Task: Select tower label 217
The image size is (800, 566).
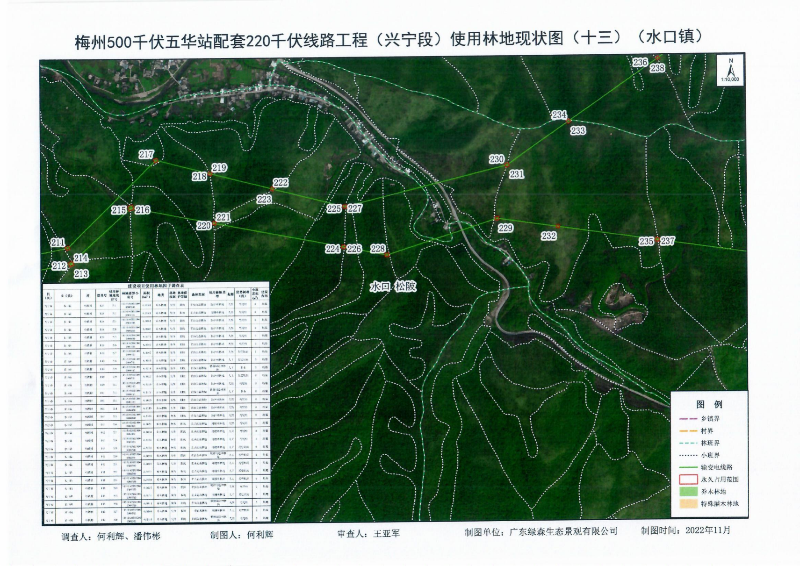Action: point(146,154)
